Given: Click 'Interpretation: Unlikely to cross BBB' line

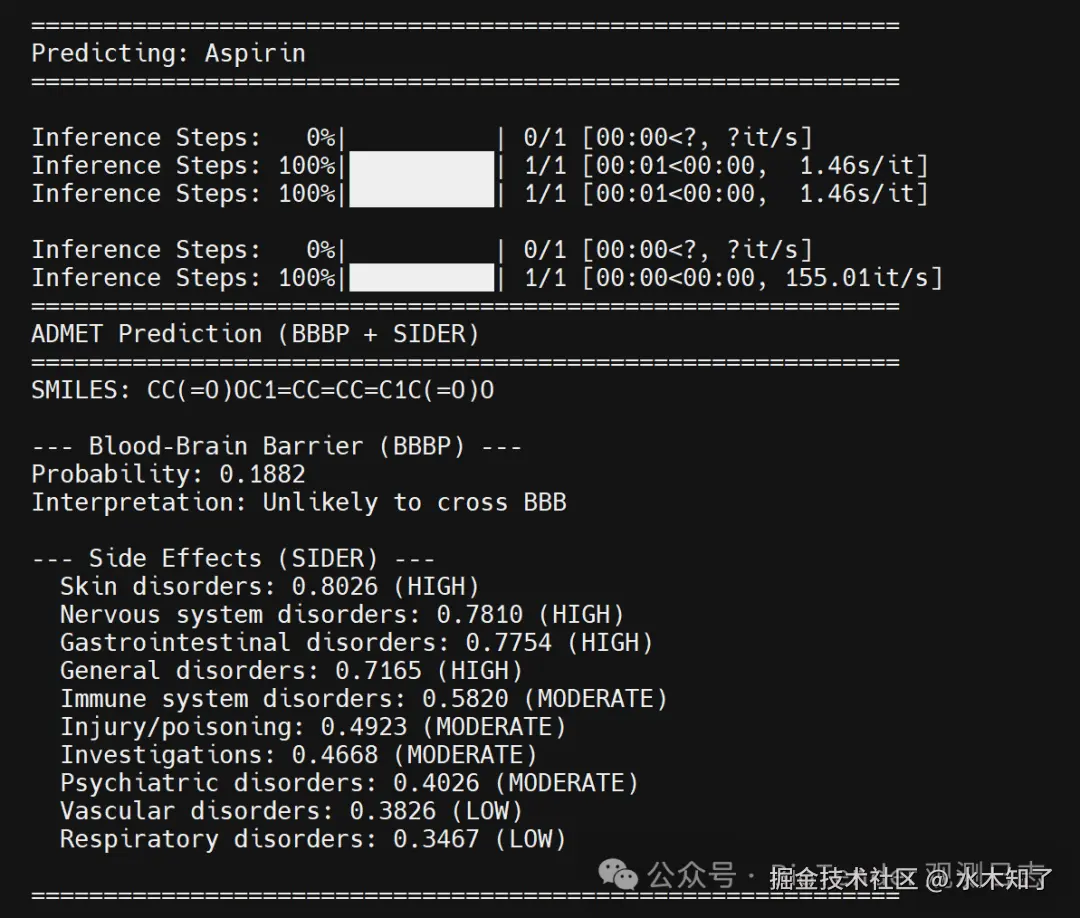Looking at the screenshot, I should [x=299, y=503].
